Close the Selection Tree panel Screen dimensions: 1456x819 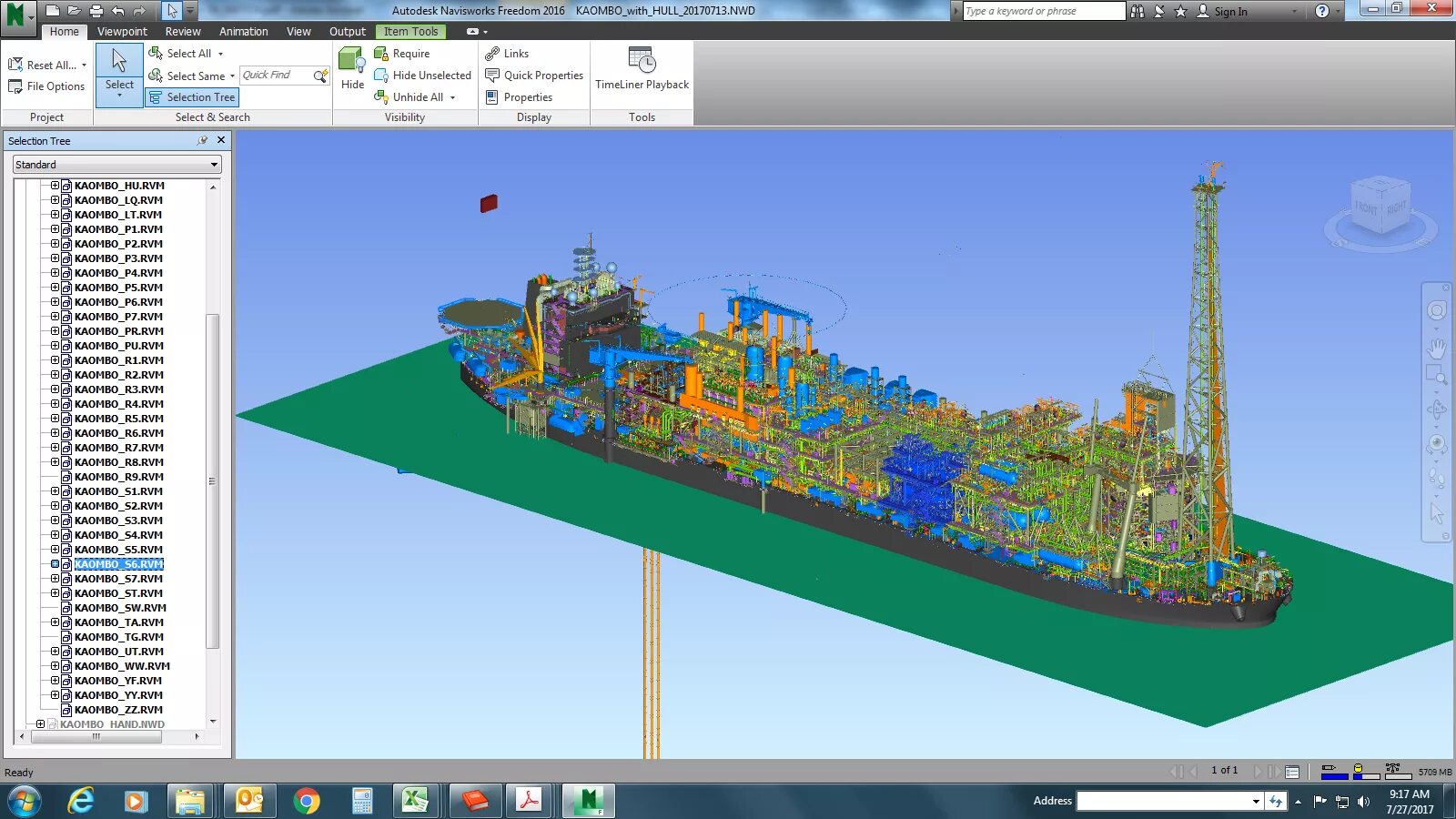click(x=221, y=140)
